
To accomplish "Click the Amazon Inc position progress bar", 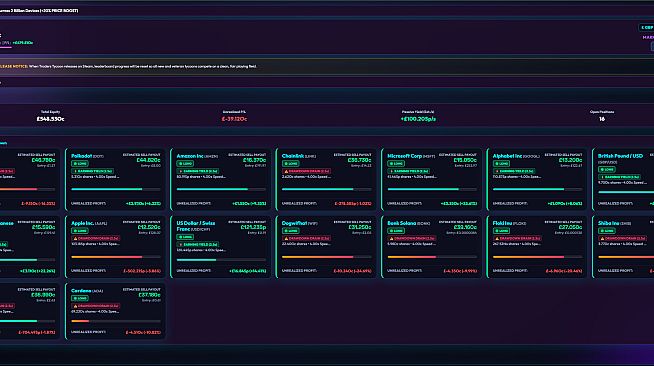I will click(x=221, y=189).
